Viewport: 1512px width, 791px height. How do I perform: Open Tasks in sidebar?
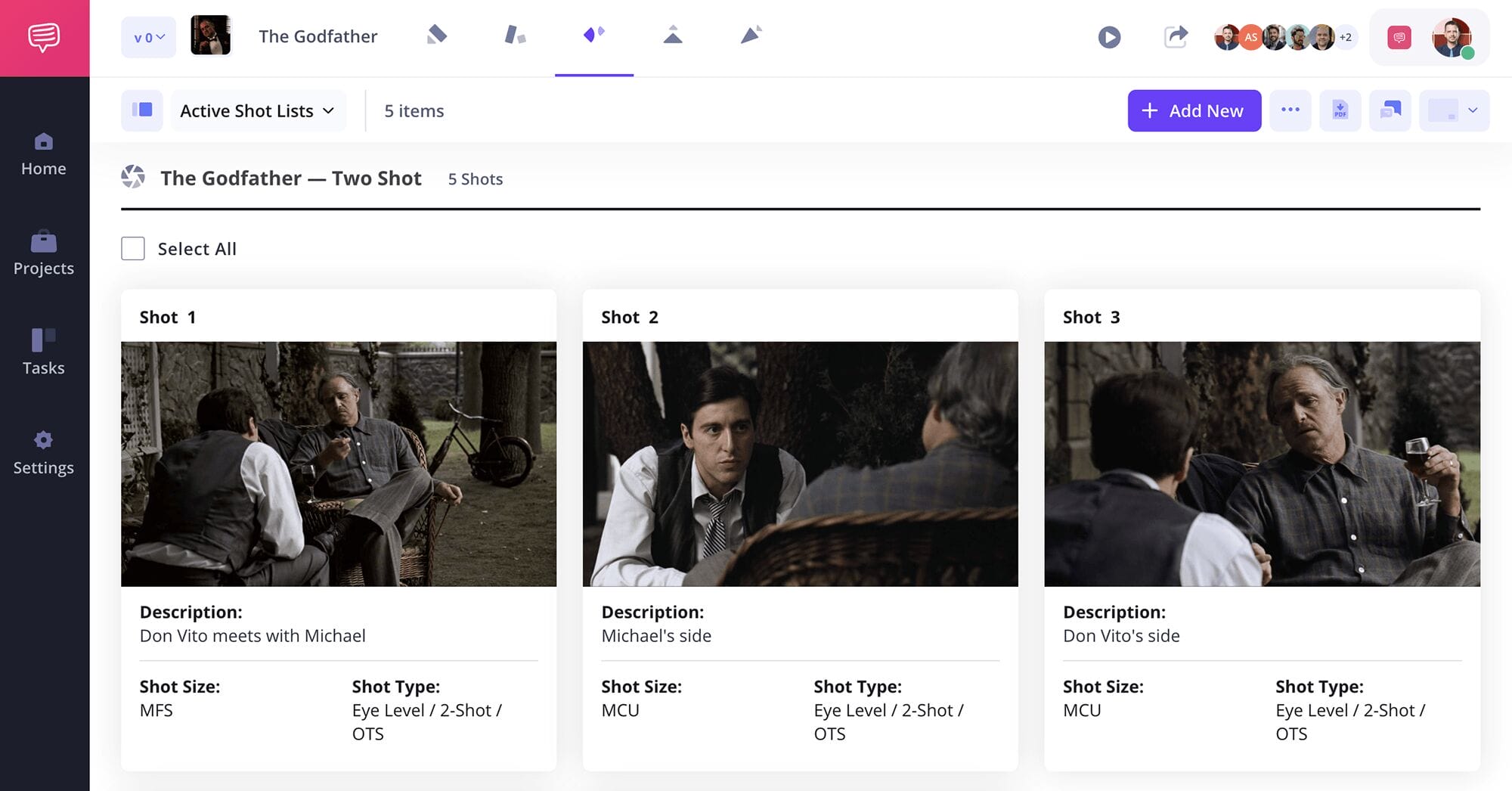pos(44,353)
